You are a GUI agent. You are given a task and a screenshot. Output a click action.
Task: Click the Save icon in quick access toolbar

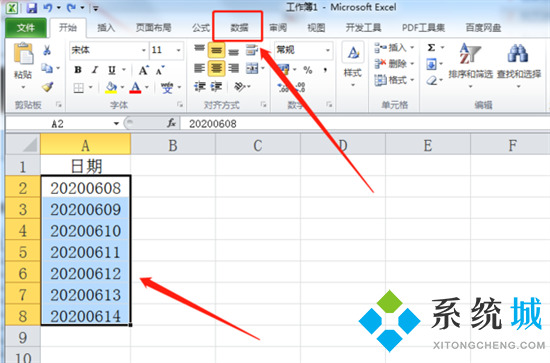click(32, 7)
